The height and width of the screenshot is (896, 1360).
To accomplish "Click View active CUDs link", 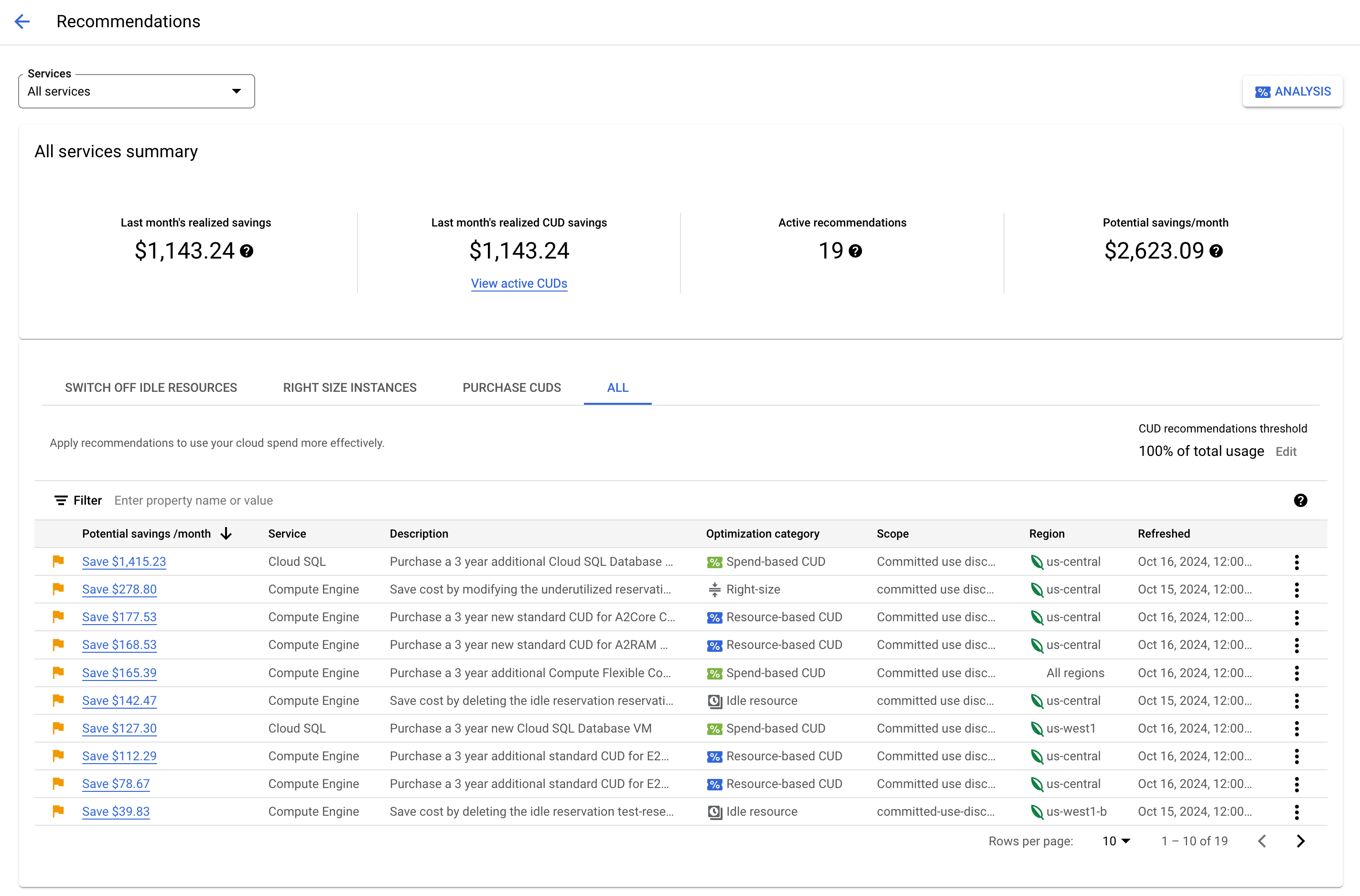I will click(519, 282).
